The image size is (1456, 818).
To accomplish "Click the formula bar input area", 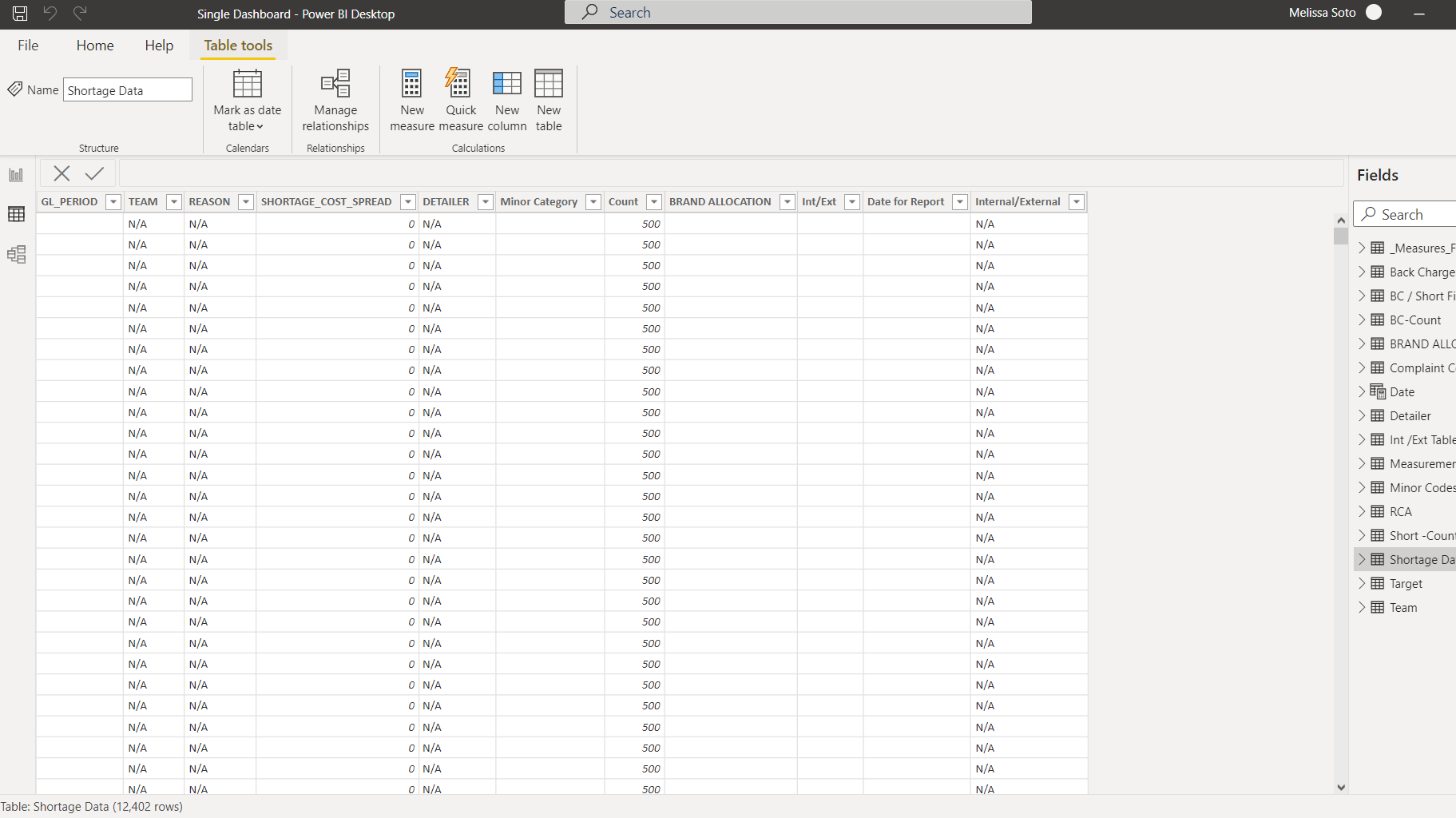I will 730,173.
